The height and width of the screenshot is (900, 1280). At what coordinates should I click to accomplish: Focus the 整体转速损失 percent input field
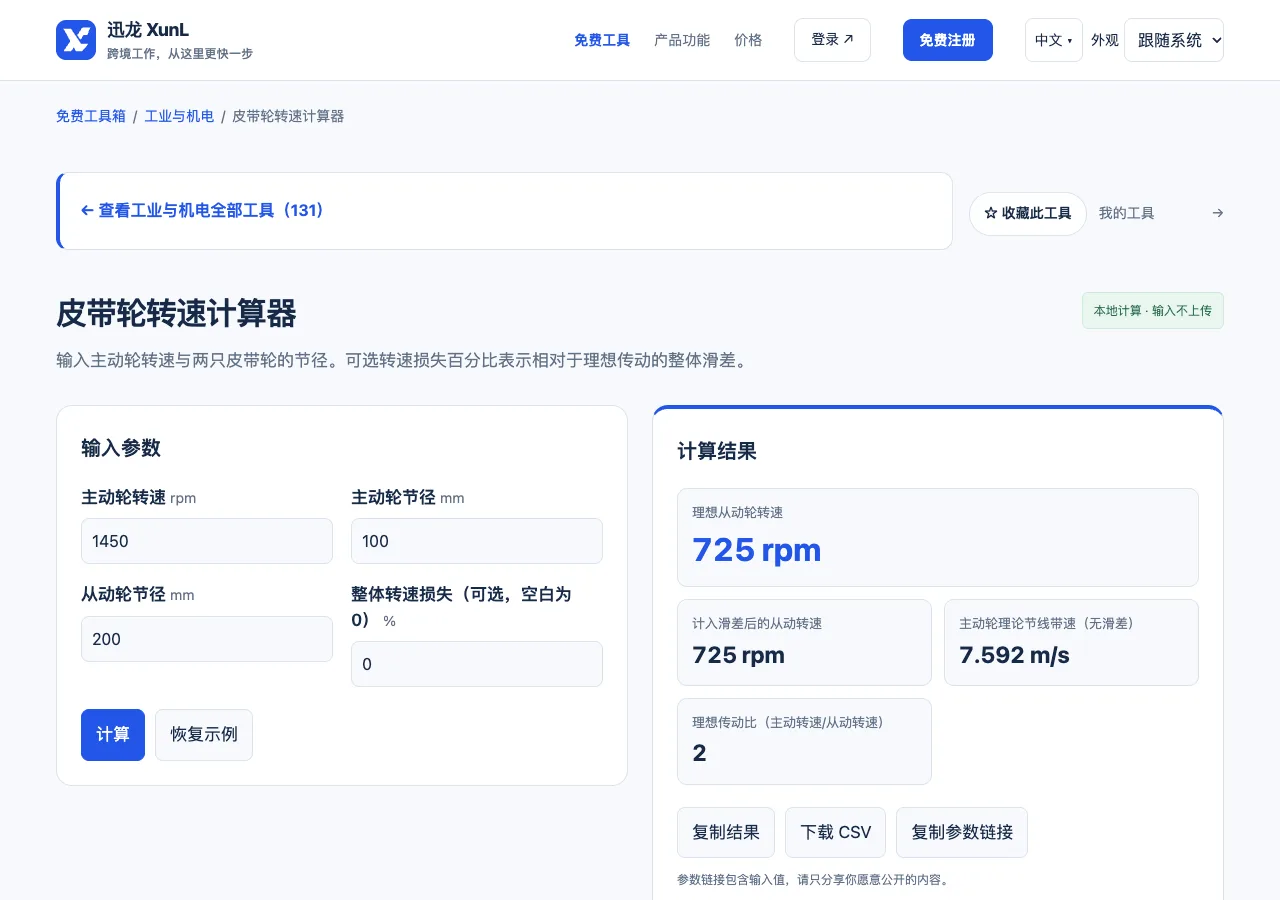point(477,664)
